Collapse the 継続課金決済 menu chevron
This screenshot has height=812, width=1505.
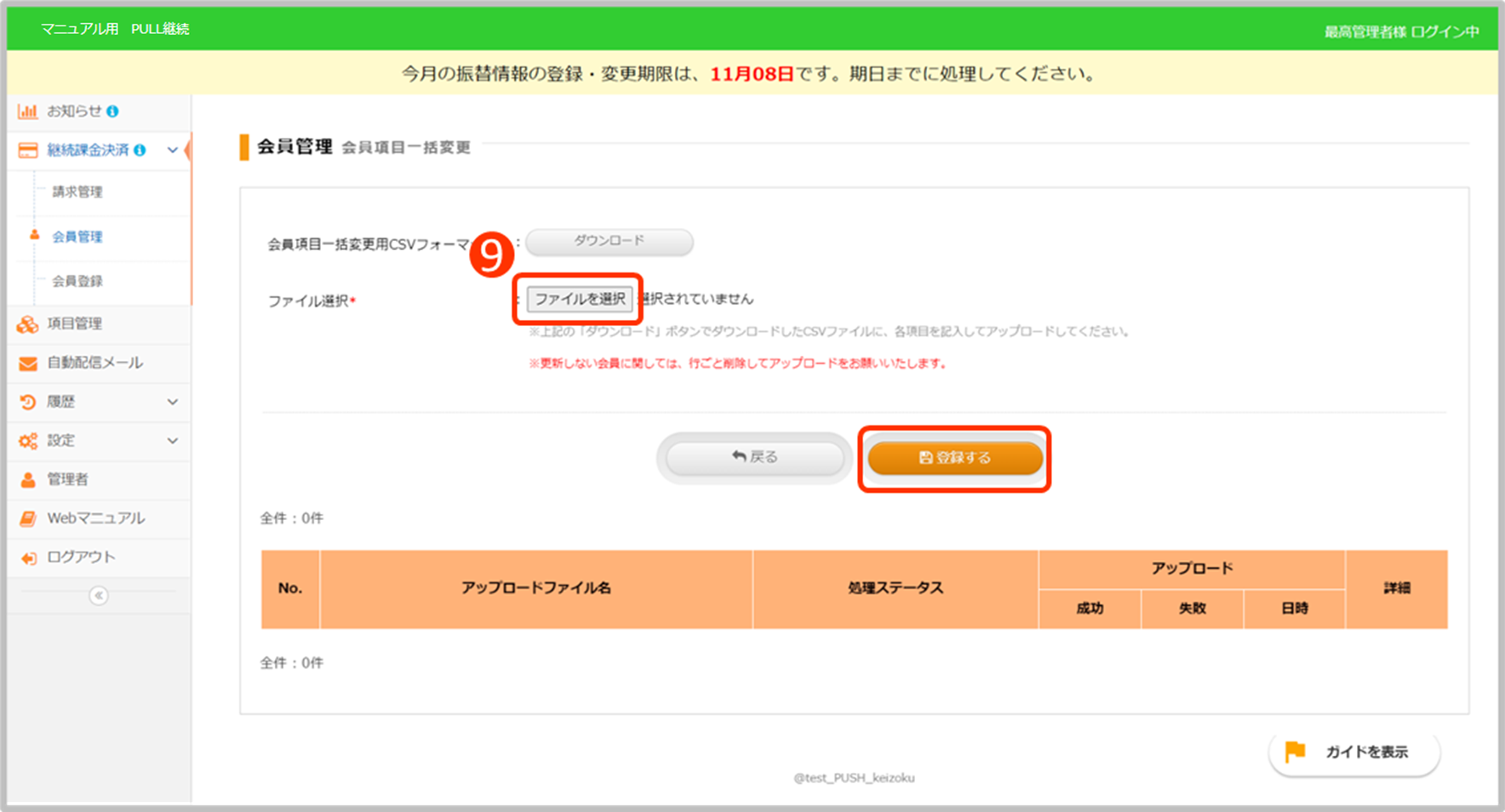(x=173, y=151)
